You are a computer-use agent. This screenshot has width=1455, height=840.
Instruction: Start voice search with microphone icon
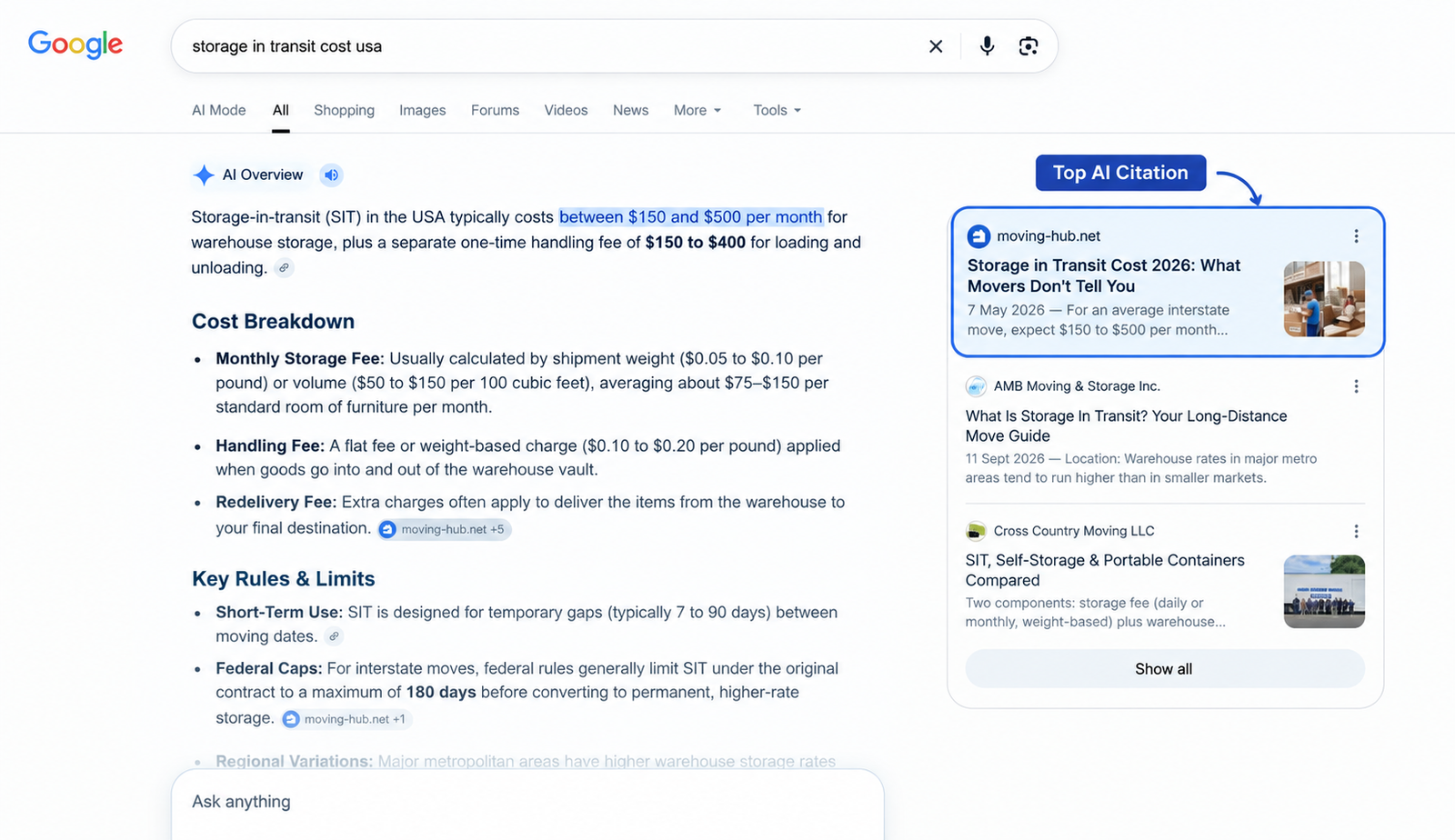point(987,46)
